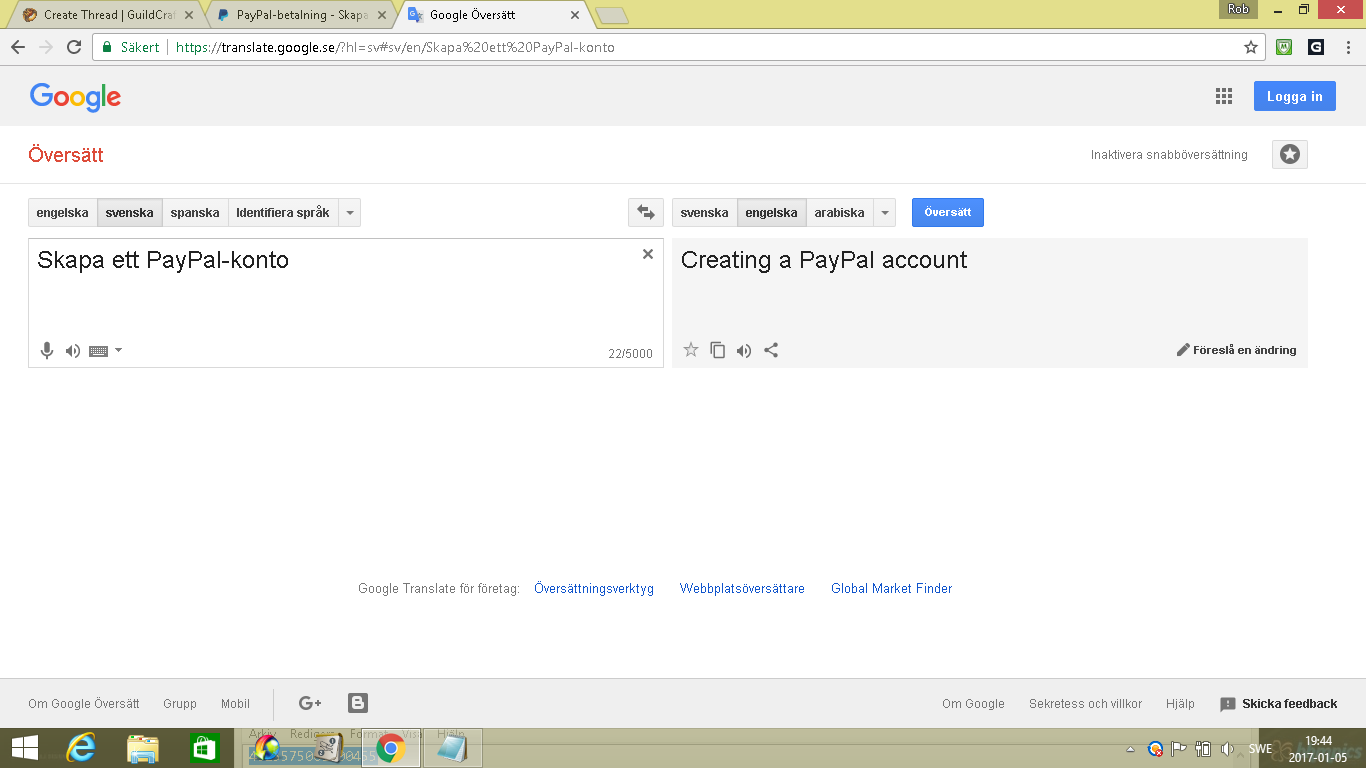Image resolution: width=1366 pixels, height=768 pixels.
Task: Click the microphone voice input icon
Action: click(x=46, y=350)
